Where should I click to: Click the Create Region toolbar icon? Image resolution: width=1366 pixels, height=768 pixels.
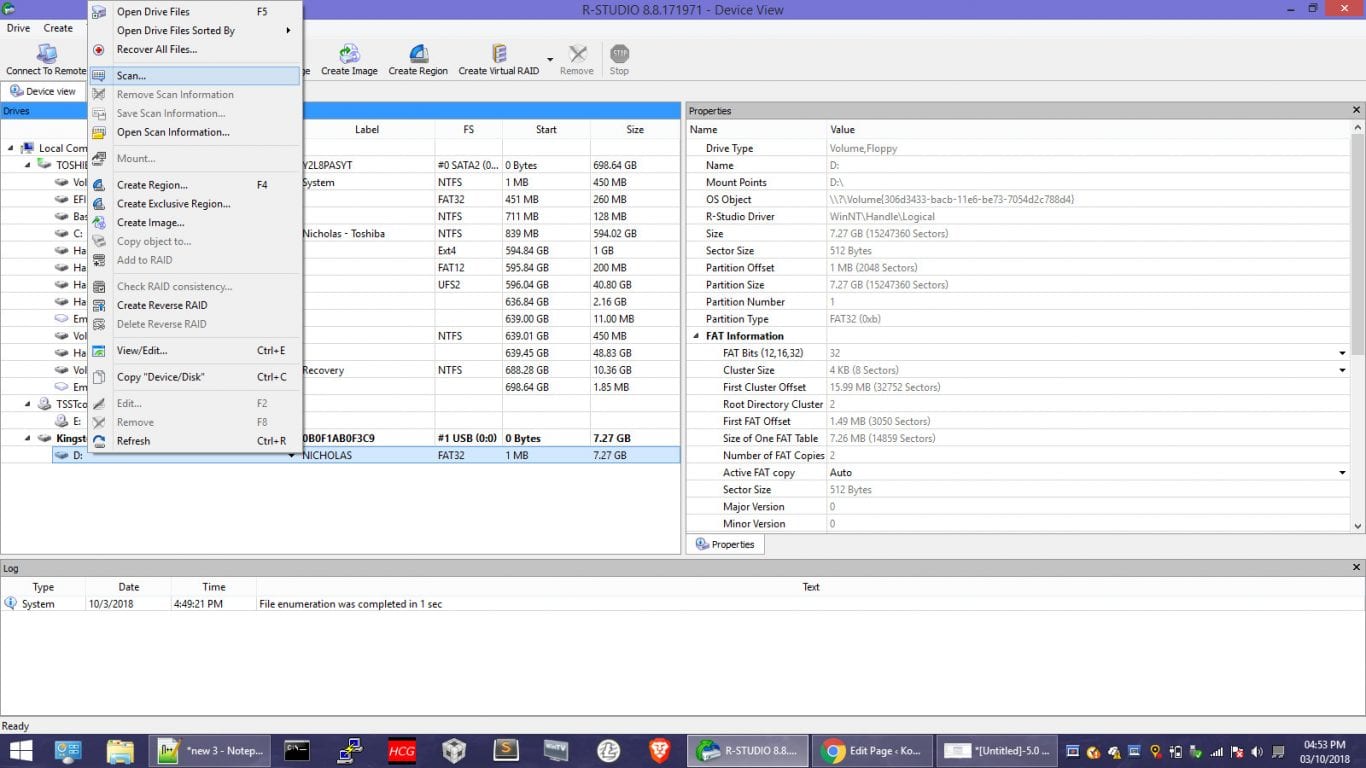tap(418, 54)
